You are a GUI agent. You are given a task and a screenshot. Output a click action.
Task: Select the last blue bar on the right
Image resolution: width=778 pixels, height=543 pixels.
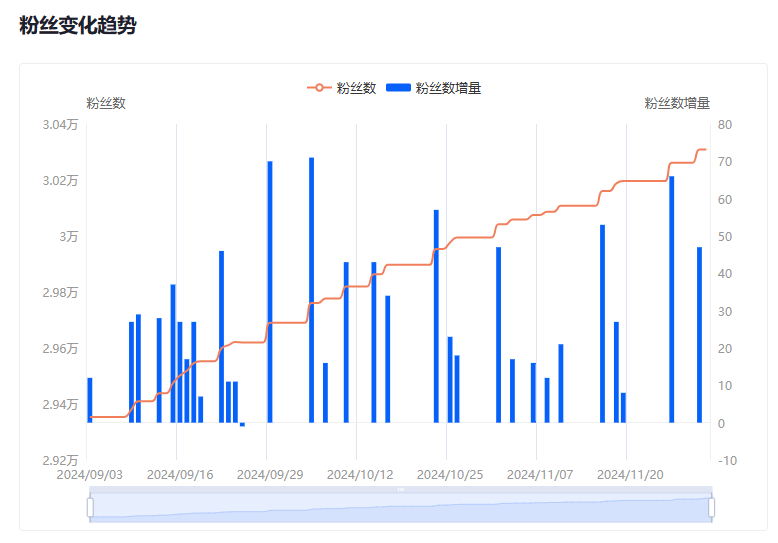[699, 335]
